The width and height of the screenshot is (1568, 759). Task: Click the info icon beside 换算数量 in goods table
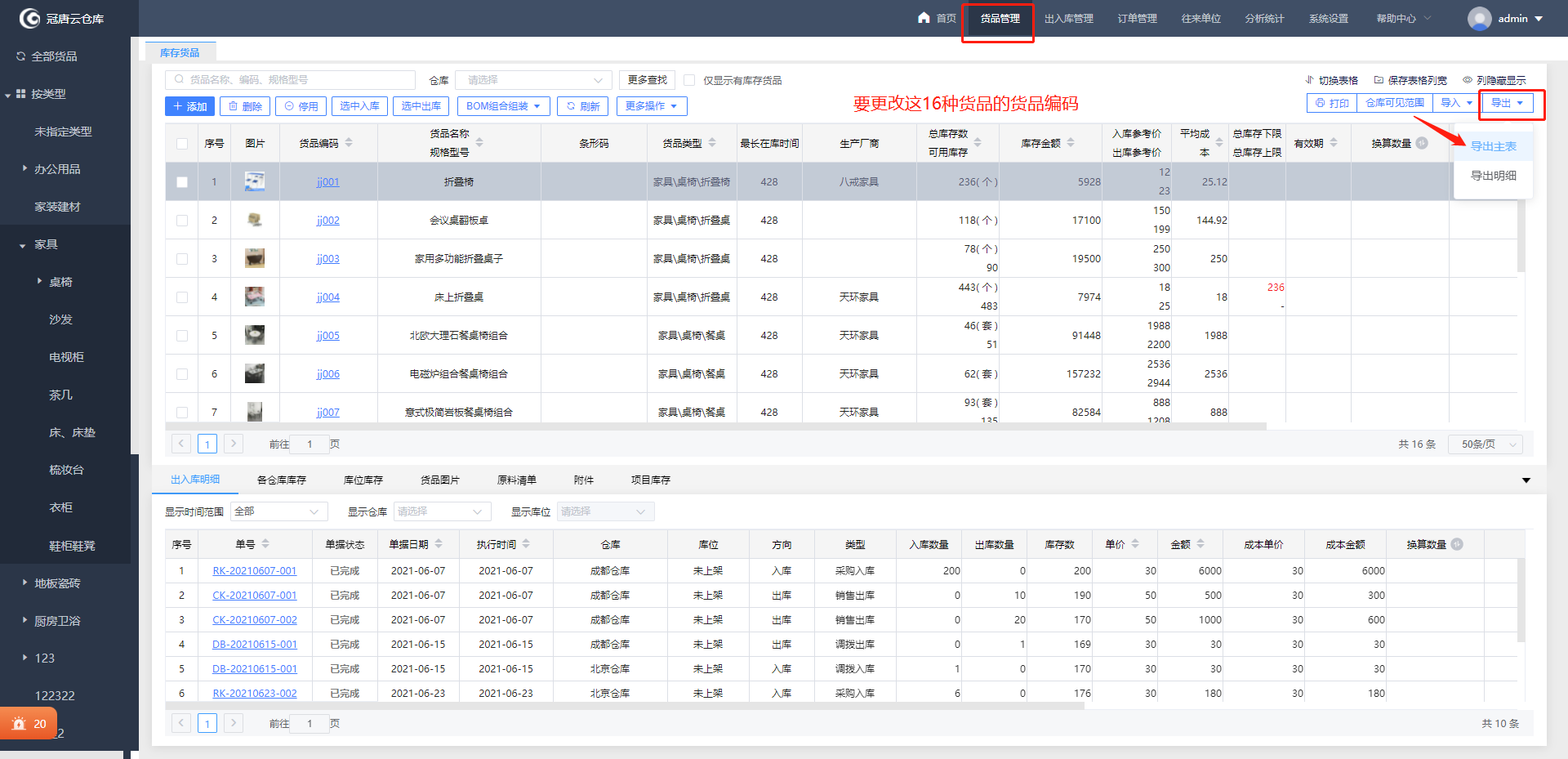(1422, 143)
